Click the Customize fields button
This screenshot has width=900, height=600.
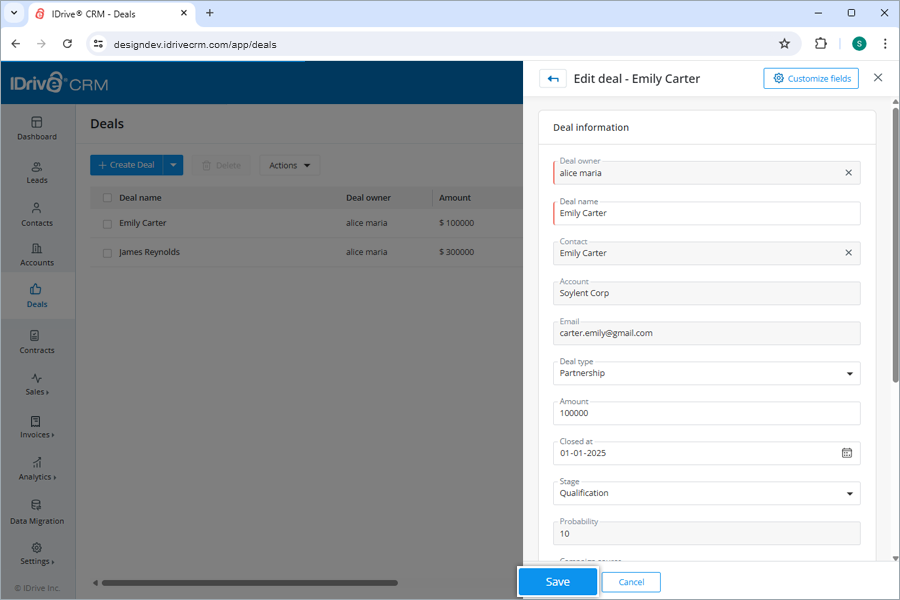[x=810, y=78]
